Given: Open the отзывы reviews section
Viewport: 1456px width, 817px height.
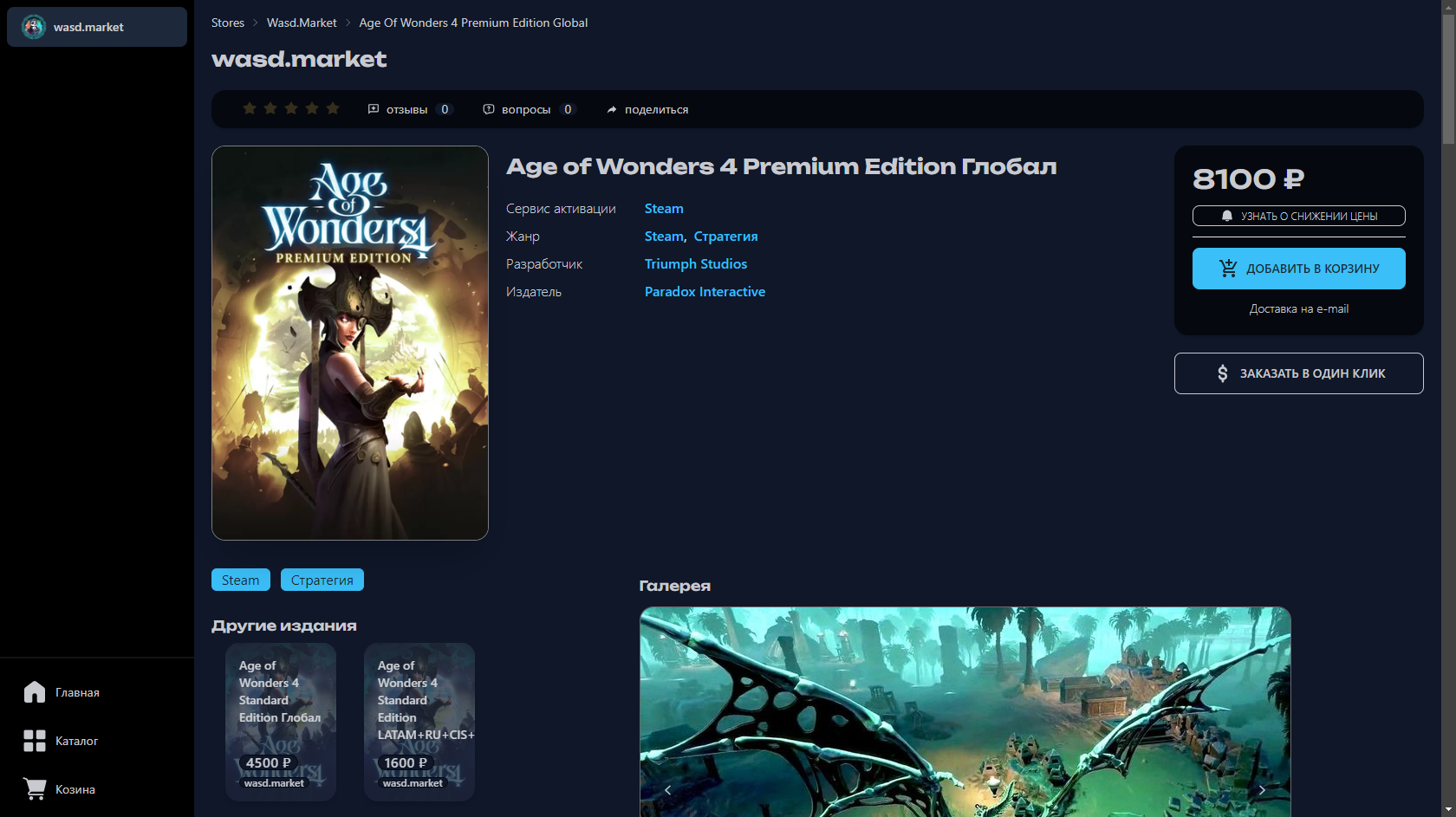Looking at the screenshot, I should 410,109.
